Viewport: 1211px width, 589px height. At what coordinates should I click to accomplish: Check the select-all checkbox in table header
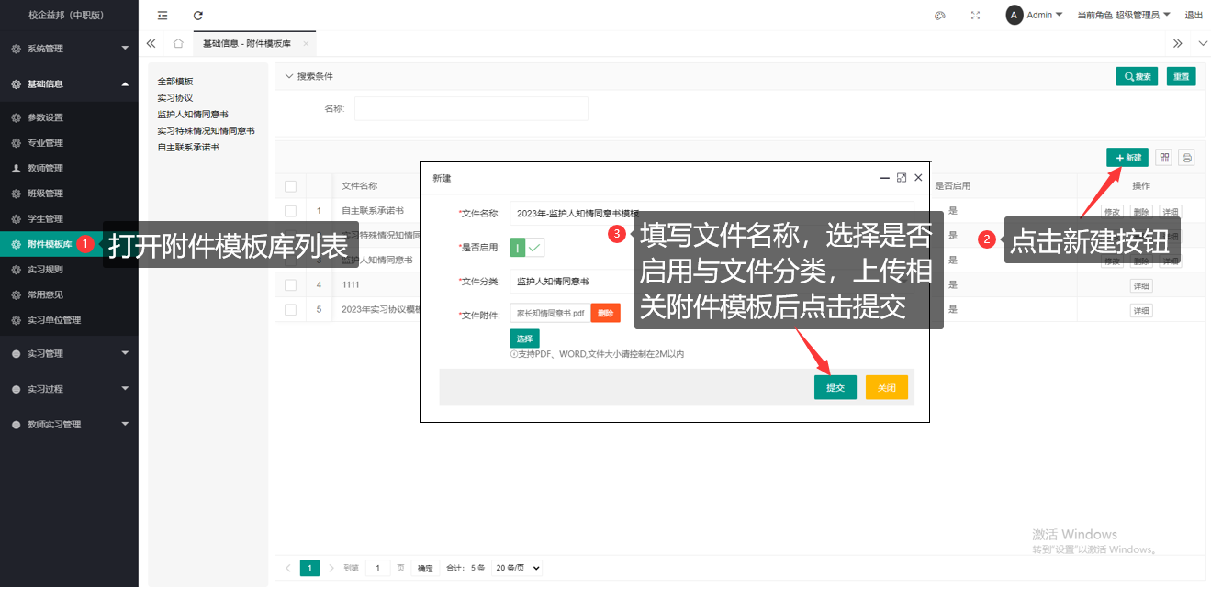(x=291, y=186)
